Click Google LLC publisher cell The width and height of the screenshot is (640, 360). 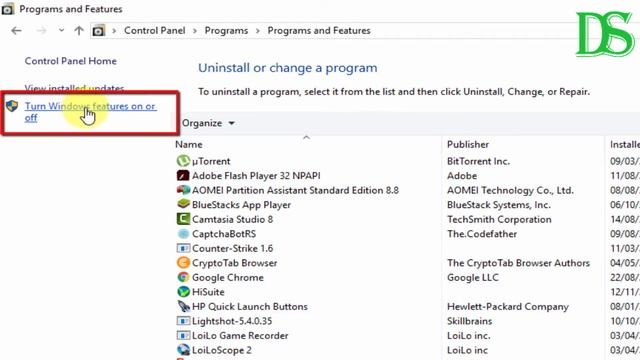coord(473,278)
